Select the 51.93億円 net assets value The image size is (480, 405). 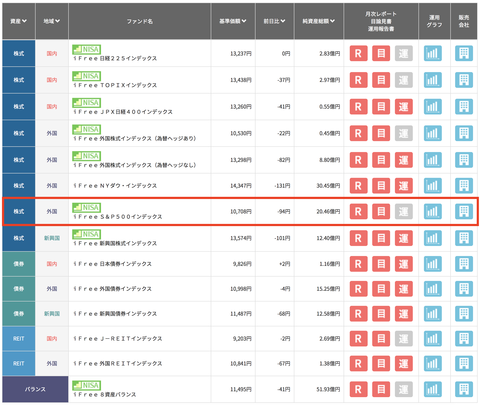pyautogui.click(x=328, y=389)
